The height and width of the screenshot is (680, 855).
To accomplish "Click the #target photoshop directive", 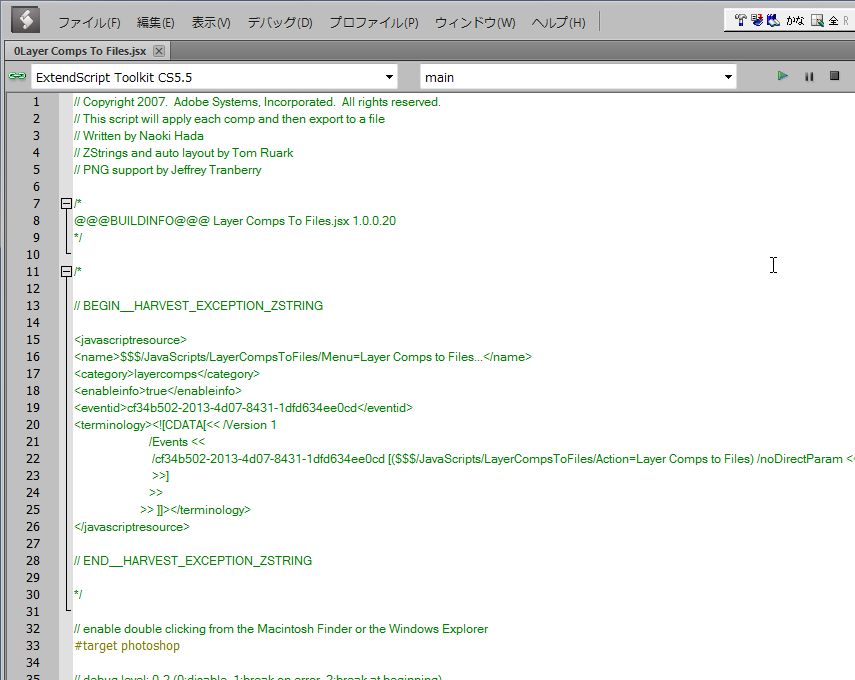I will tap(127, 646).
